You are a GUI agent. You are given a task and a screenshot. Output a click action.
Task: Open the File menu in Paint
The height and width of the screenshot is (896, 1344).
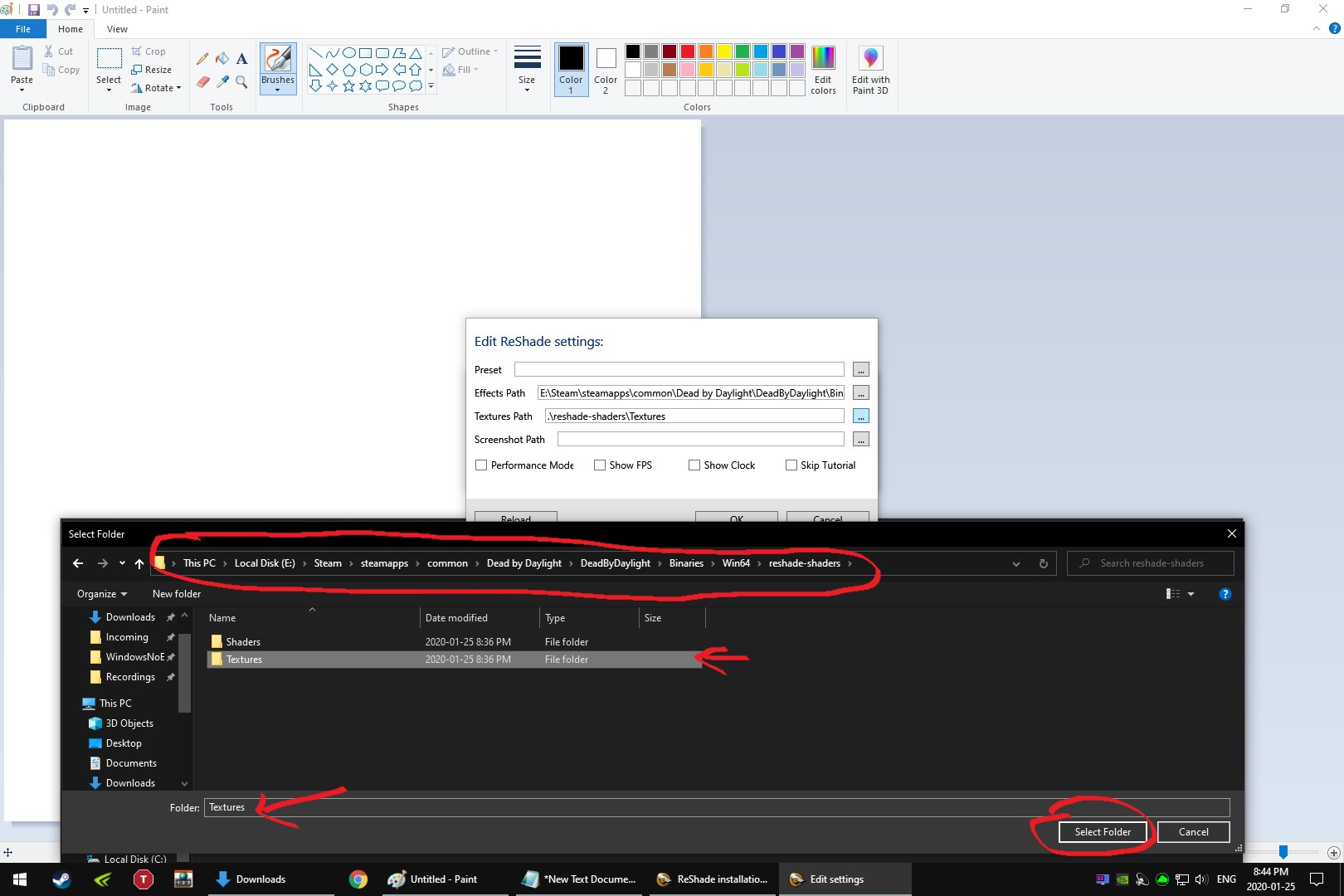coord(22,28)
